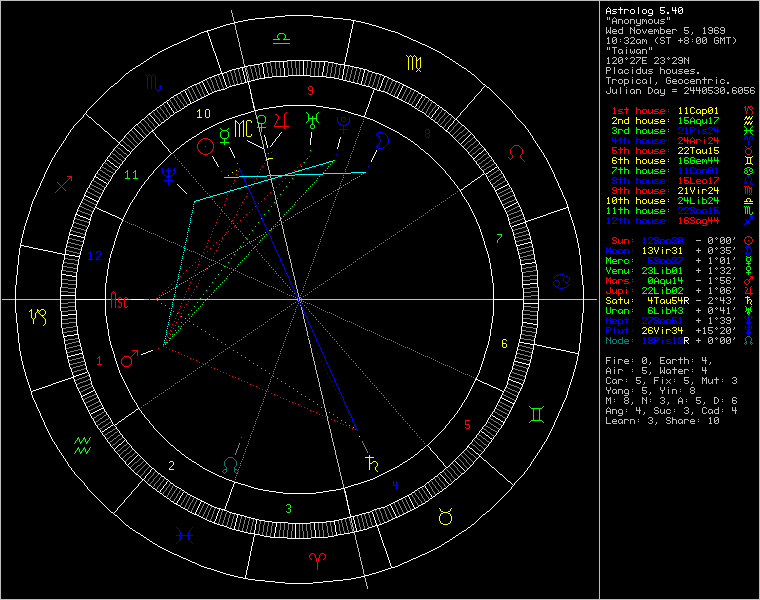The height and width of the screenshot is (600, 760).
Task: Click the Leo glyph on the zodiac ring
Action: pos(517,153)
